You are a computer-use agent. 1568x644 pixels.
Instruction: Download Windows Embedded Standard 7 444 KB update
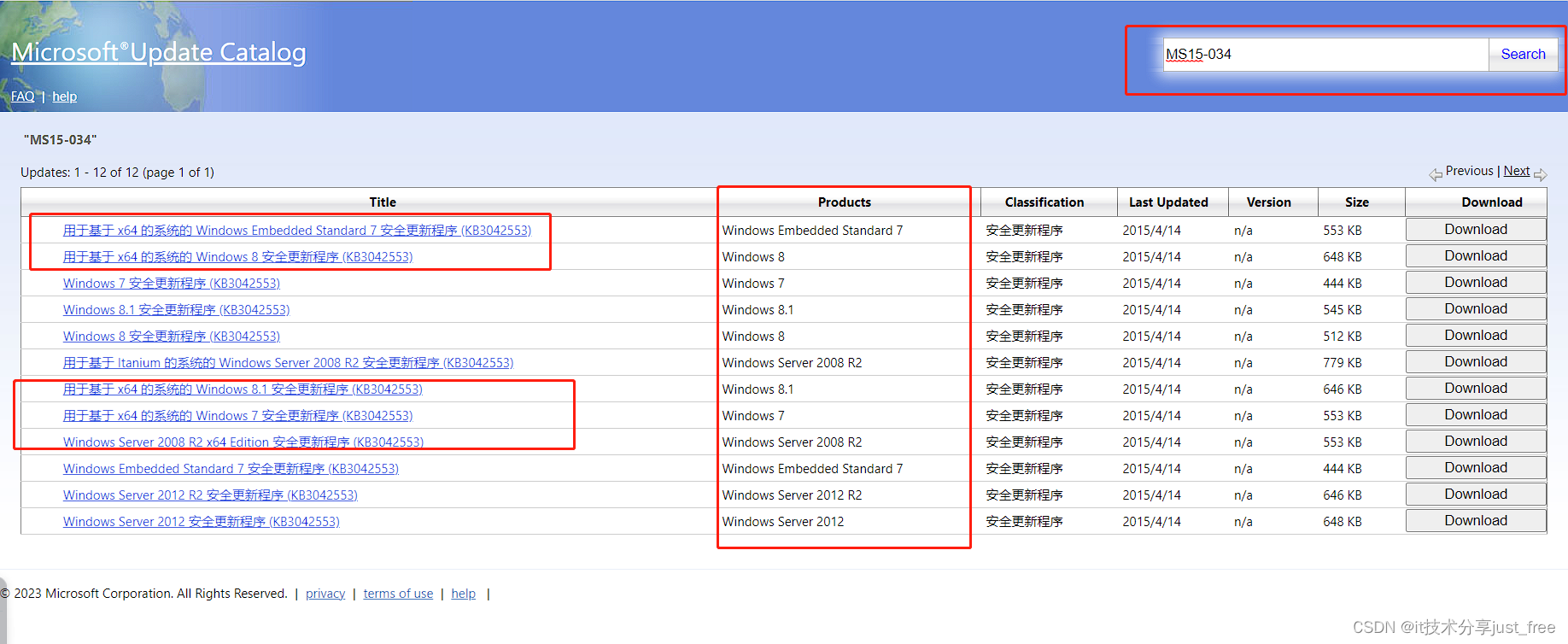click(1476, 468)
